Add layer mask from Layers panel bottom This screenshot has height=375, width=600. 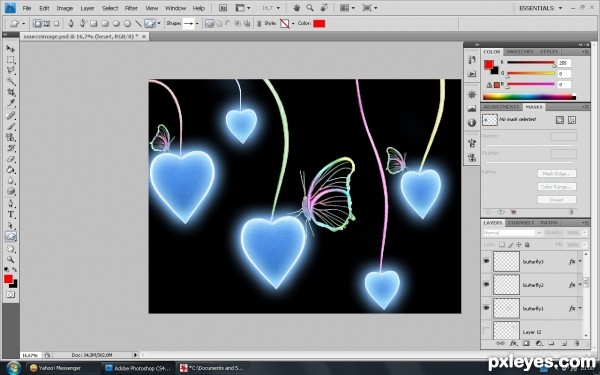tap(526, 344)
